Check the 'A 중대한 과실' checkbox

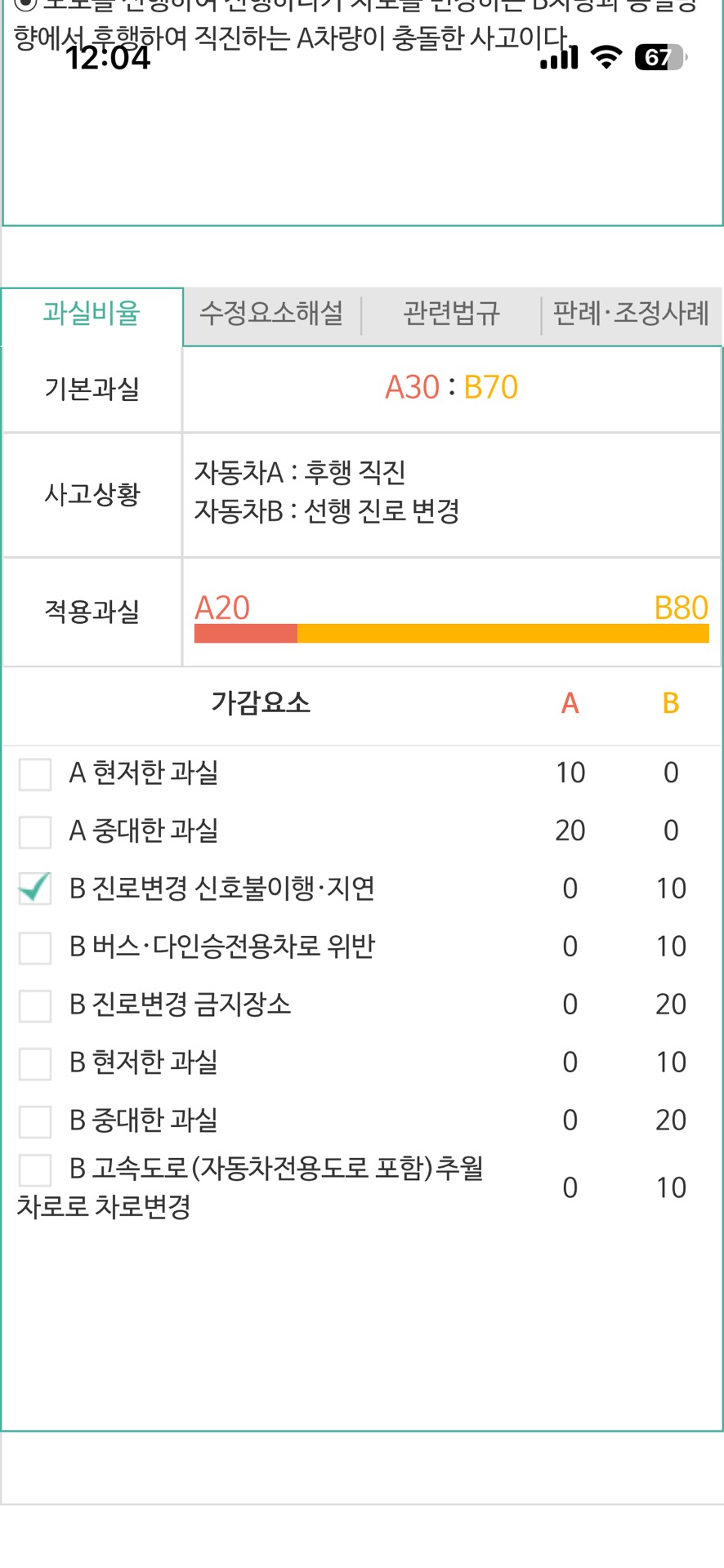click(35, 831)
